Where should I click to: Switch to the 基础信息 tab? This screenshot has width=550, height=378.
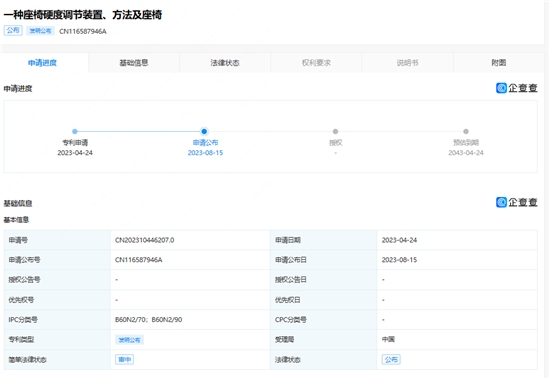click(134, 63)
